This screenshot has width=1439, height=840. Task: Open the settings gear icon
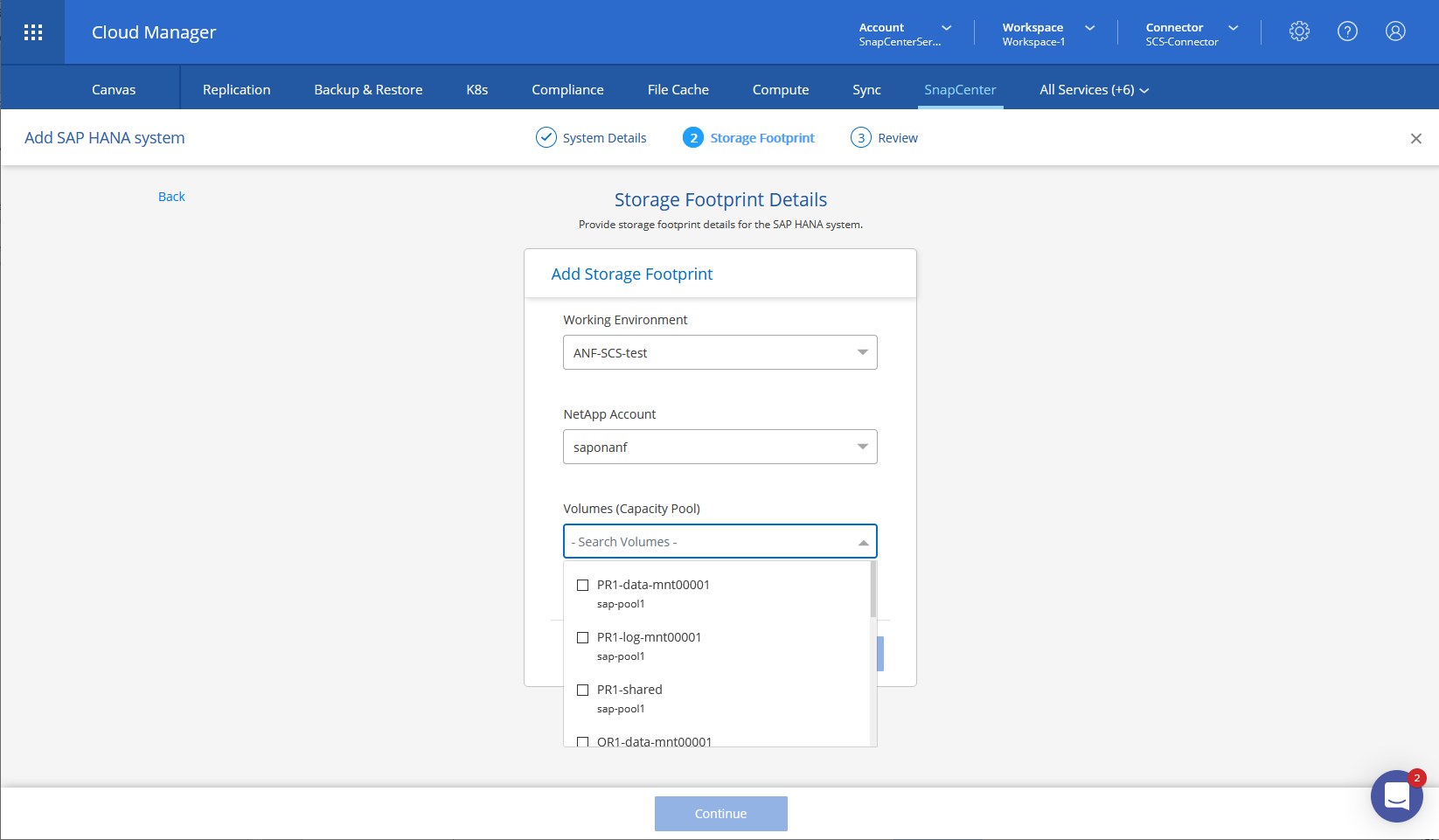click(x=1299, y=31)
